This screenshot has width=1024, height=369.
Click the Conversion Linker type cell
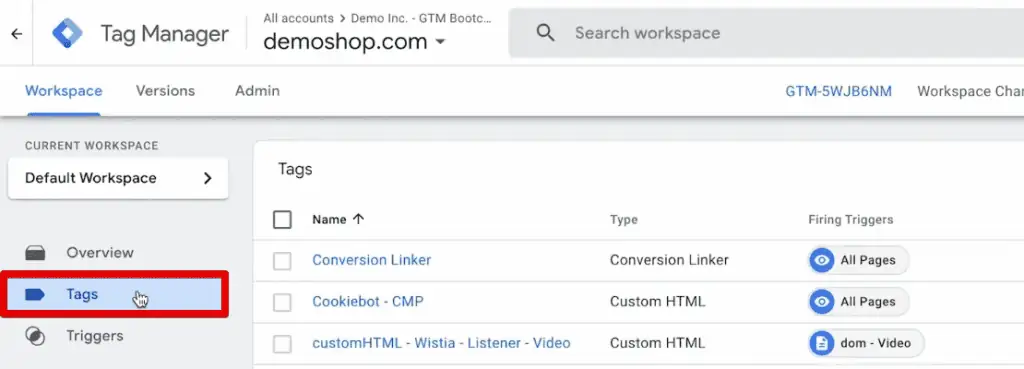[x=669, y=260]
